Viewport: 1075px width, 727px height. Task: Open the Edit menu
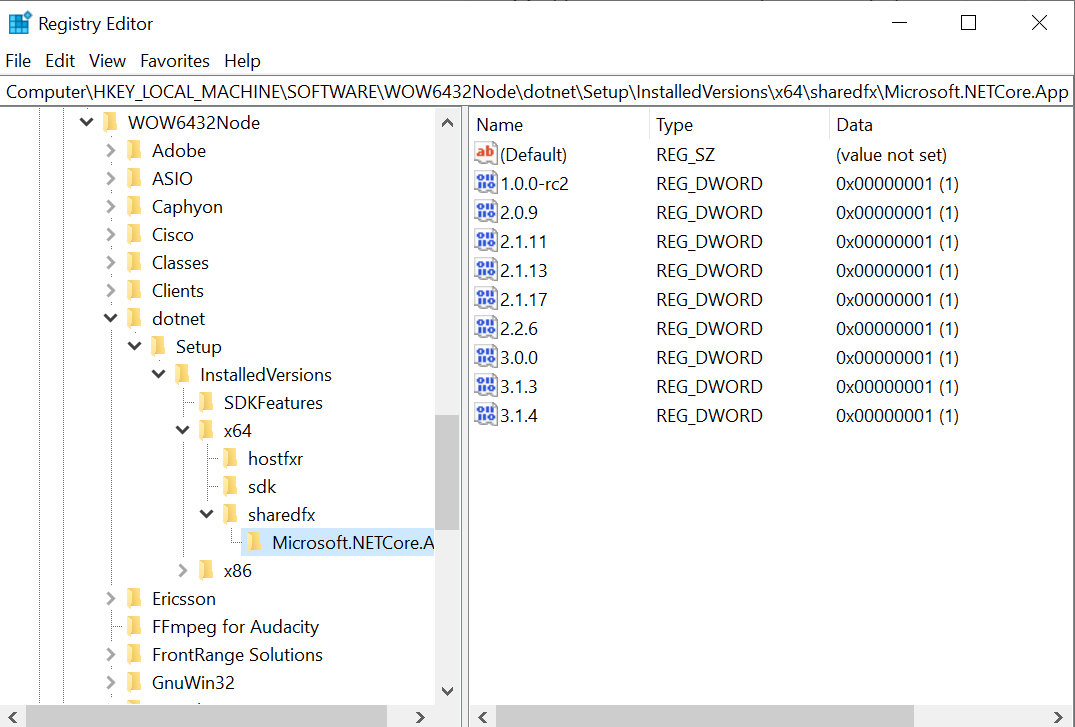60,61
